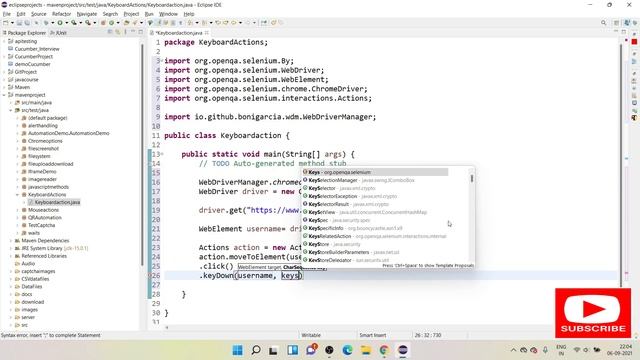Collapse the main method fold at line 13
Screen dimensions: 640x360
162,154
